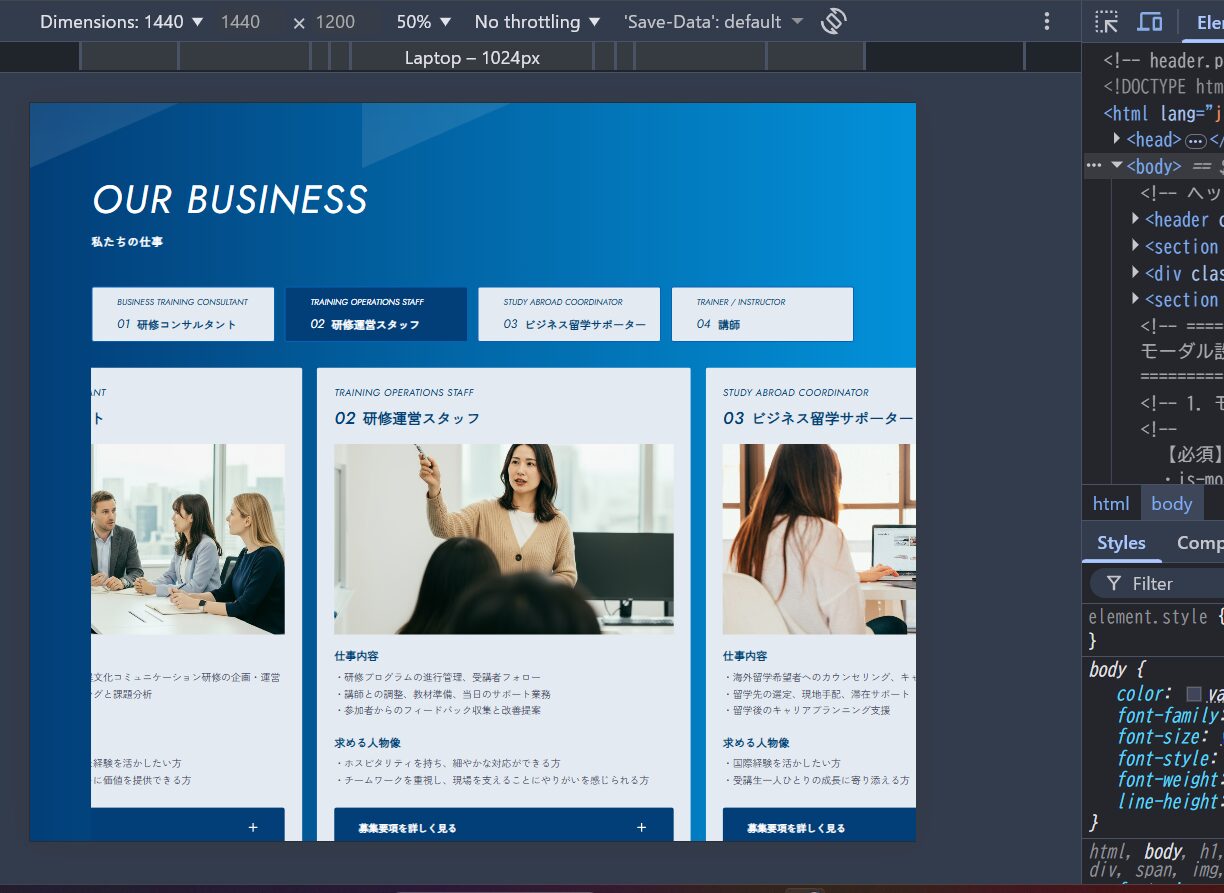Click the plus icon on 研修運営スタッフ card button
This screenshot has height=893, width=1224.
[641, 827]
